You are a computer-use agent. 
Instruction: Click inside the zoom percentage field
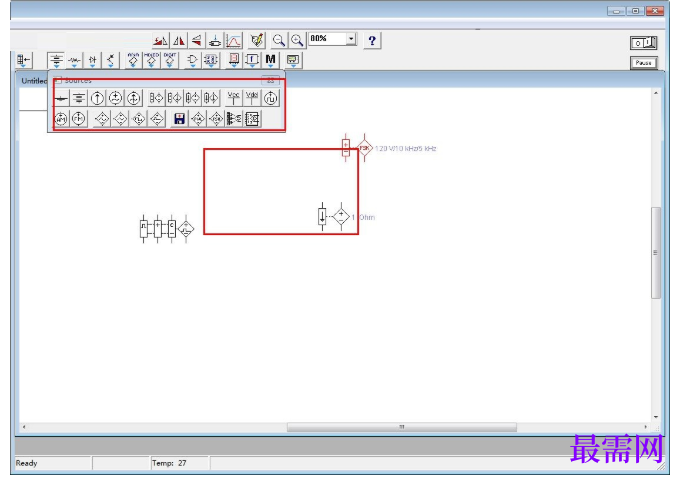[x=327, y=39]
